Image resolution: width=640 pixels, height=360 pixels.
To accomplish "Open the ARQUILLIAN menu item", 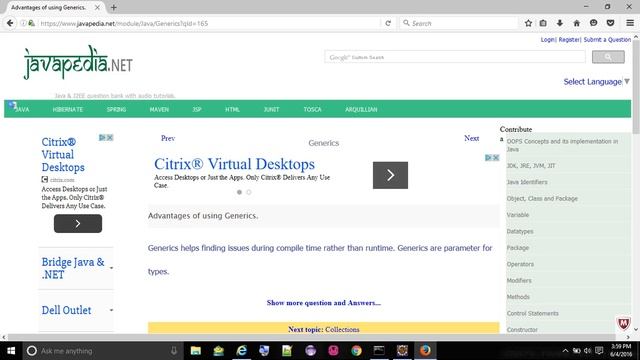I will click(x=361, y=109).
